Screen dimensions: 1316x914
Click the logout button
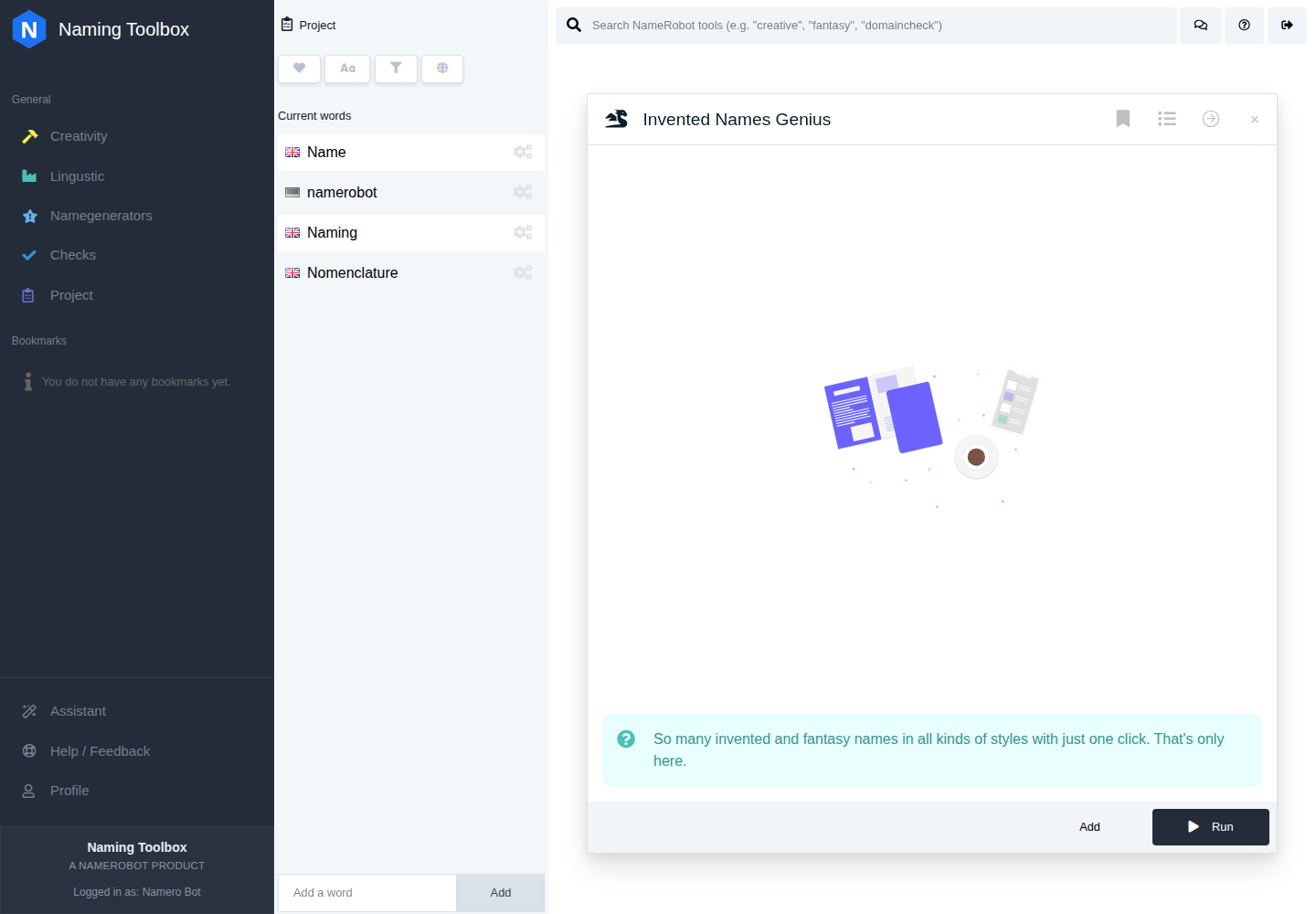1287,26
